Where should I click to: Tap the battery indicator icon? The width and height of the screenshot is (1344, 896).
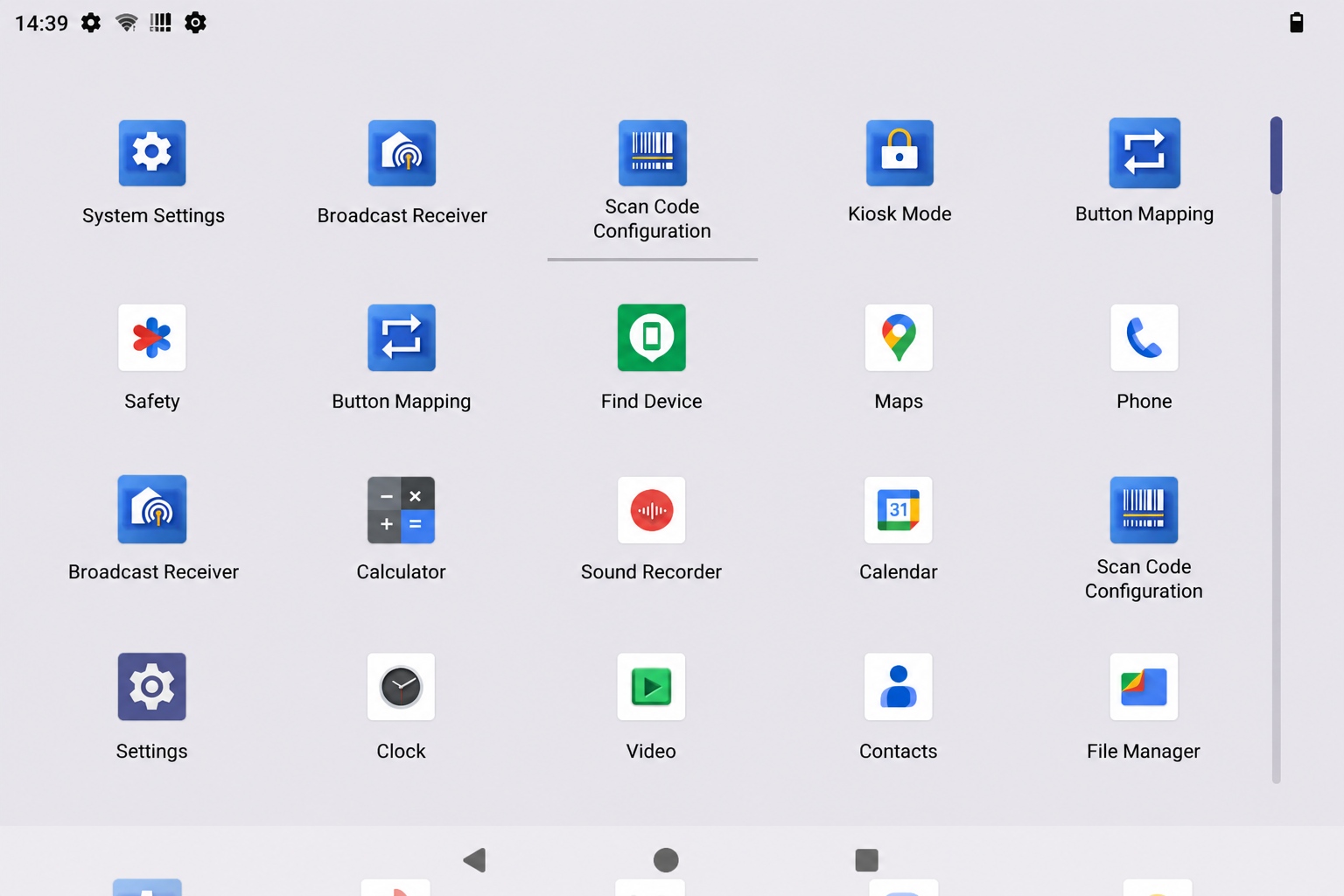[1297, 23]
